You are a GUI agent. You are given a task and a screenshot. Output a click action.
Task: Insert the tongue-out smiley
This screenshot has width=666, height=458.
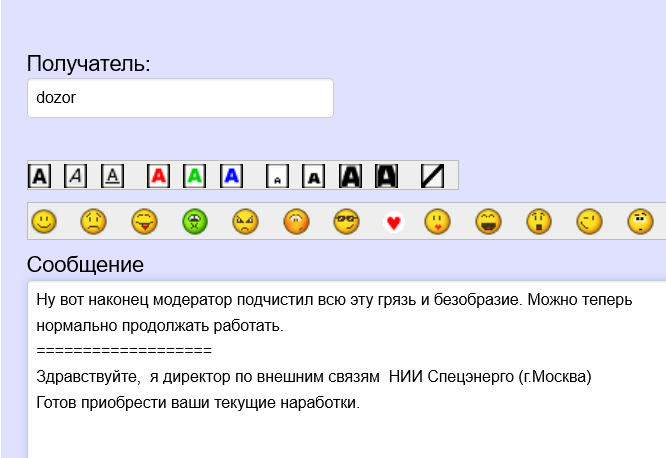pyautogui.click(x=144, y=221)
